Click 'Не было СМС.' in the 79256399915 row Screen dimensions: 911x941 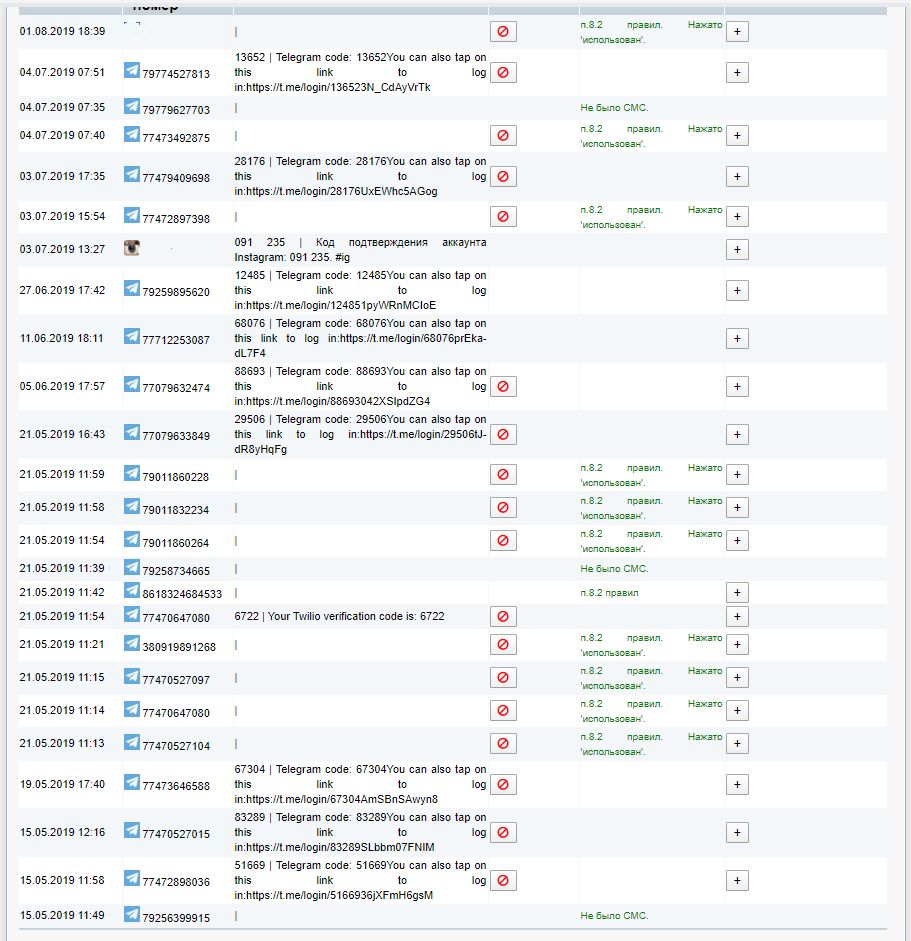tap(615, 916)
